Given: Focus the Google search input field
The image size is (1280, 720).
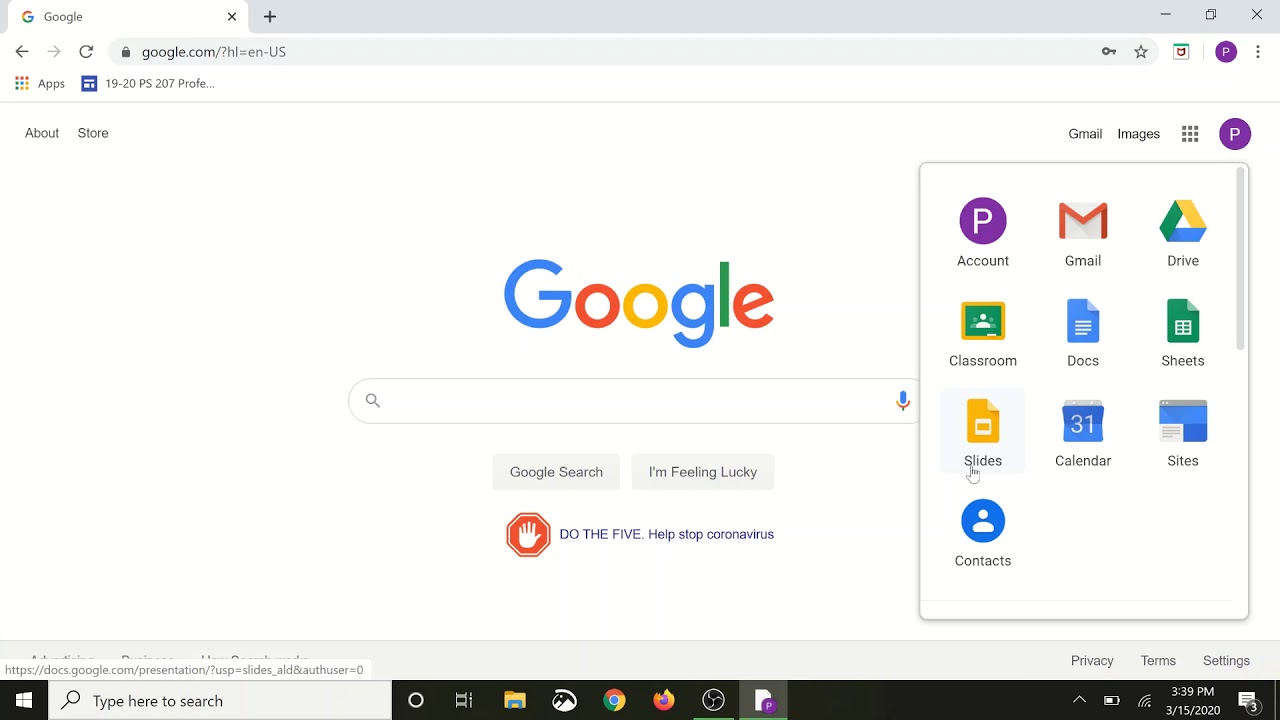Looking at the screenshot, I should (x=635, y=401).
